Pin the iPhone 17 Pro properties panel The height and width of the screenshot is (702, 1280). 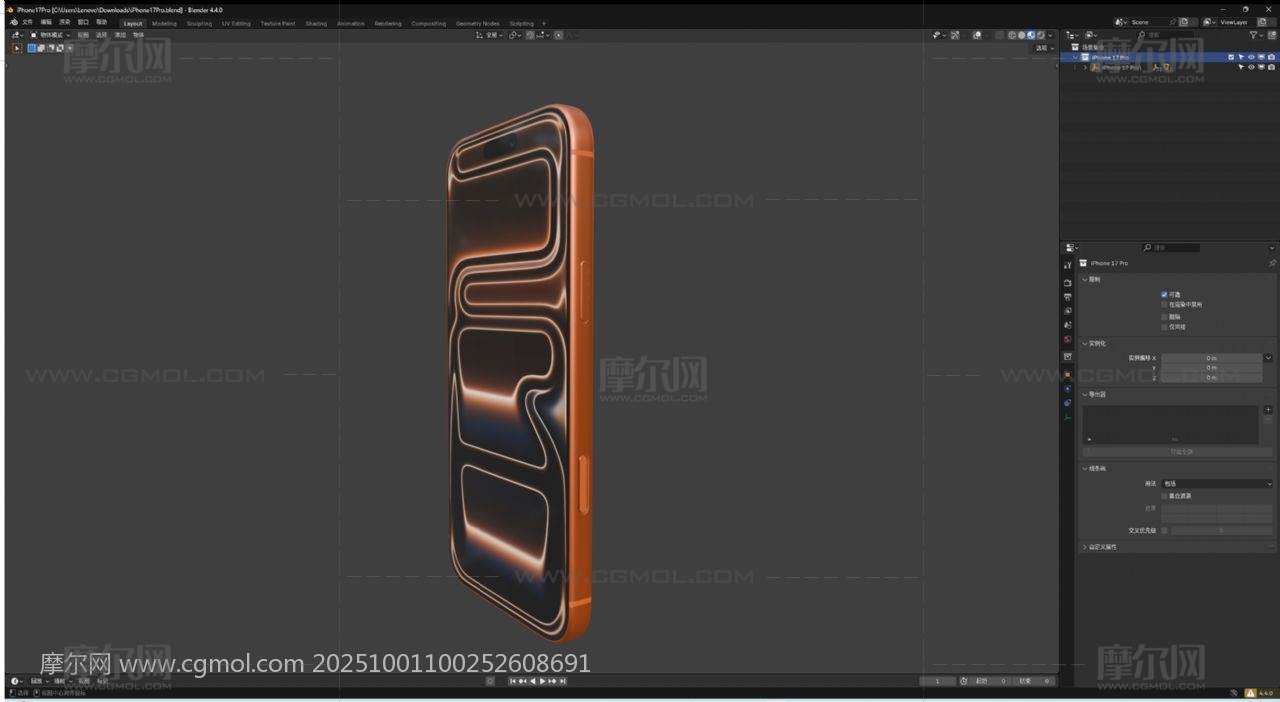[1272, 263]
